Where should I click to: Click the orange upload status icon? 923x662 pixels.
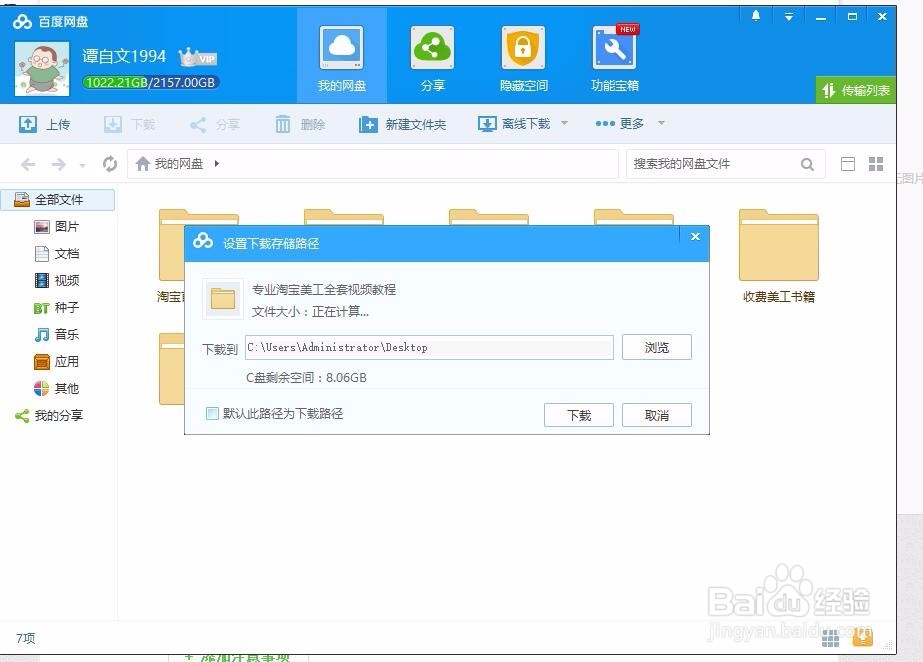[862, 636]
